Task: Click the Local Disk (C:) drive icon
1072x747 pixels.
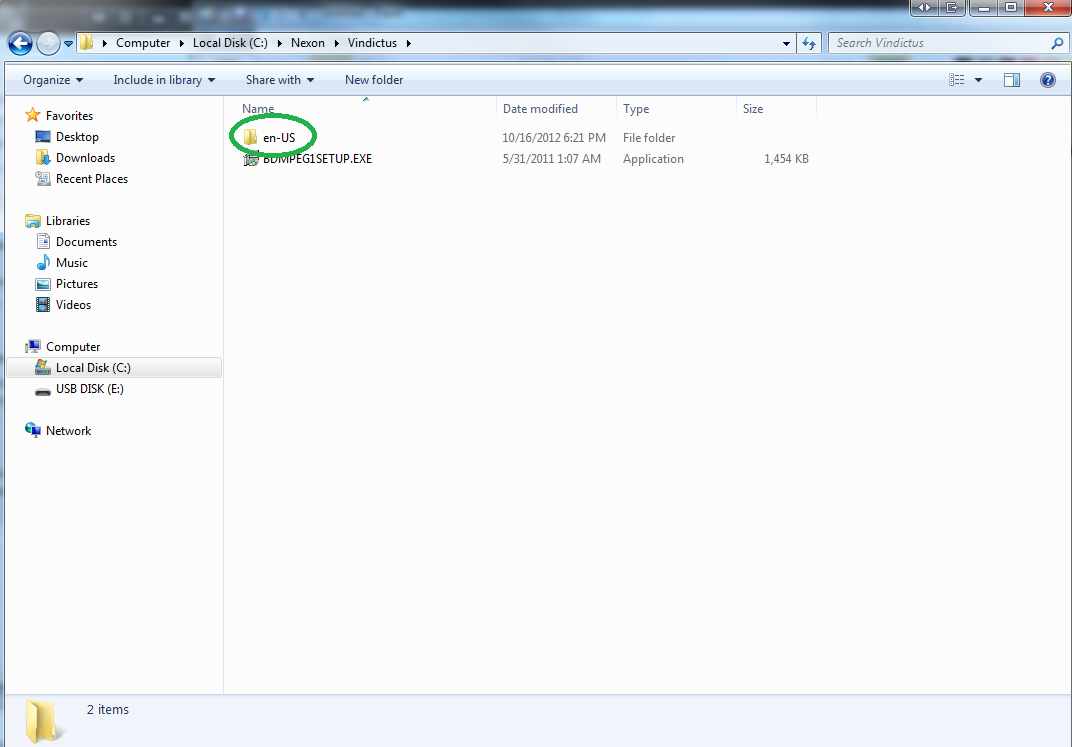Action: tap(43, 368)
